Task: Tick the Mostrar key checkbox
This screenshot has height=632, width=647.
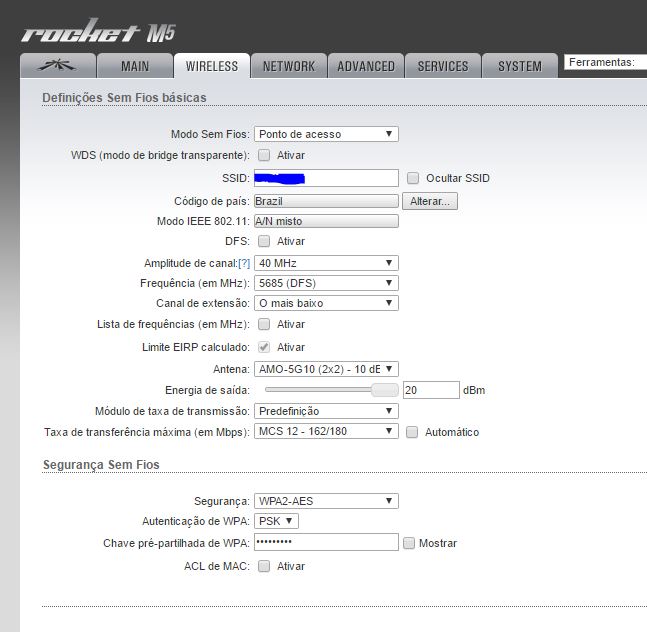Action: (x=409, y=543)
